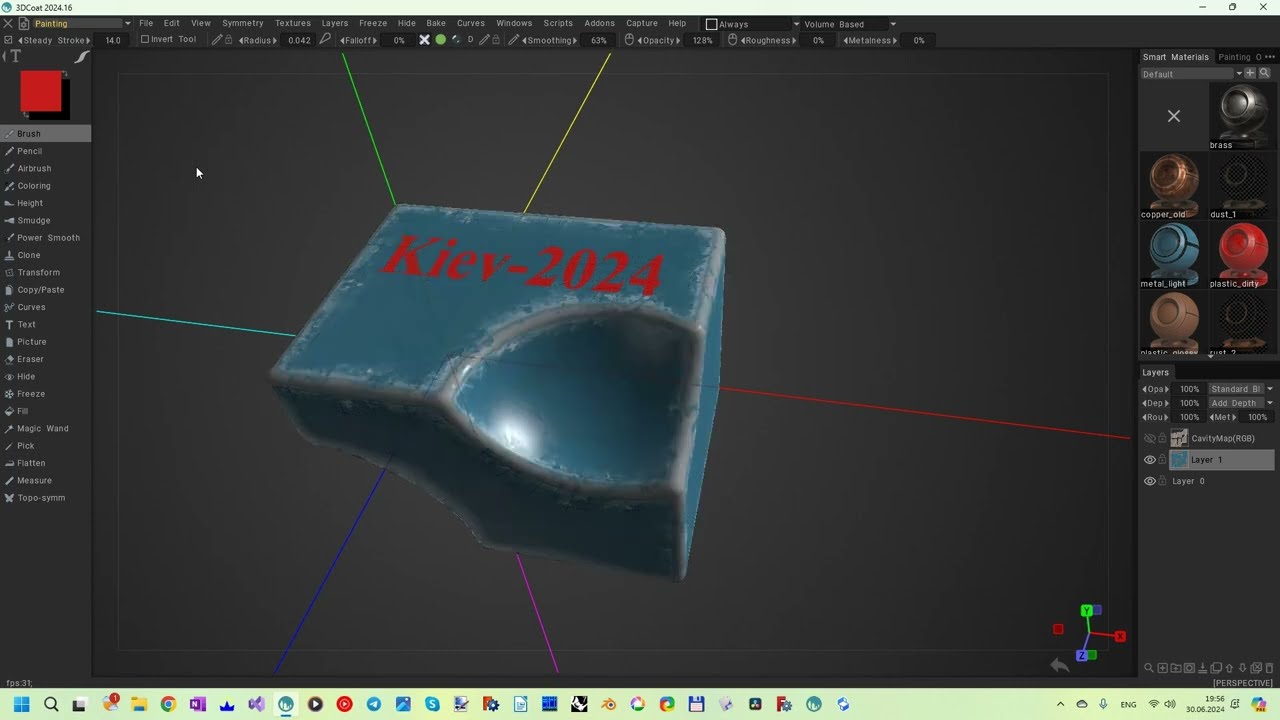Open the Addons menu
The height and width of the screenshot is (720, 1280).
[x=599, y=23]
